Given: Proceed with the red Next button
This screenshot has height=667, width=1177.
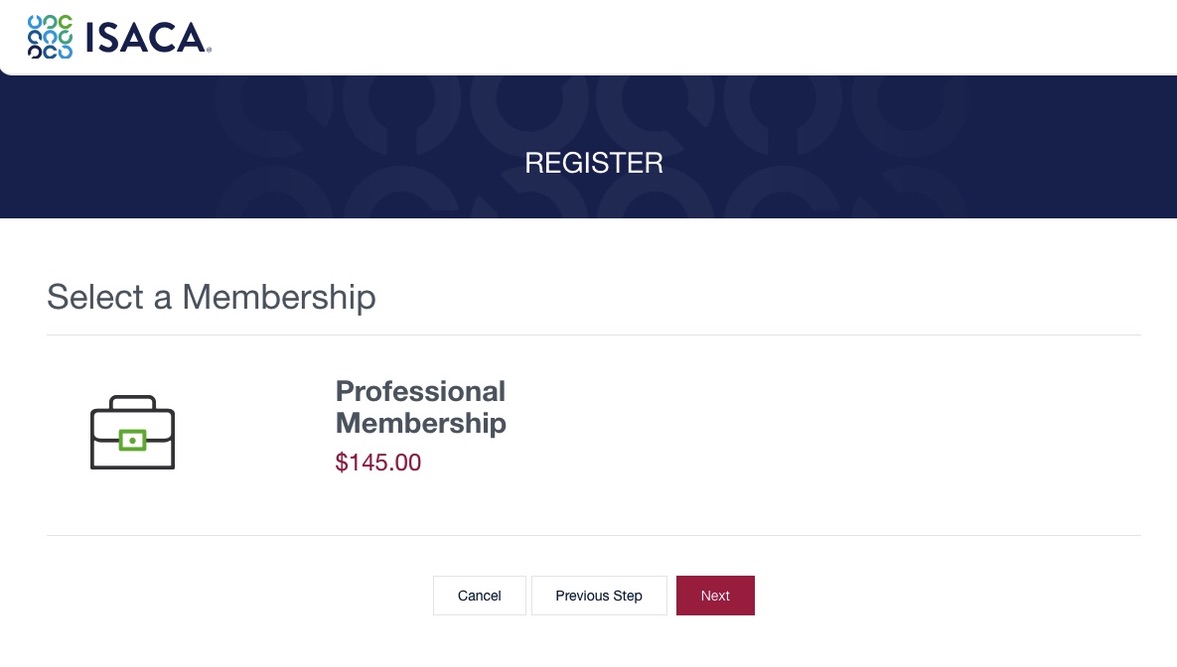Looking at the screenshot, I should (715, 596).
